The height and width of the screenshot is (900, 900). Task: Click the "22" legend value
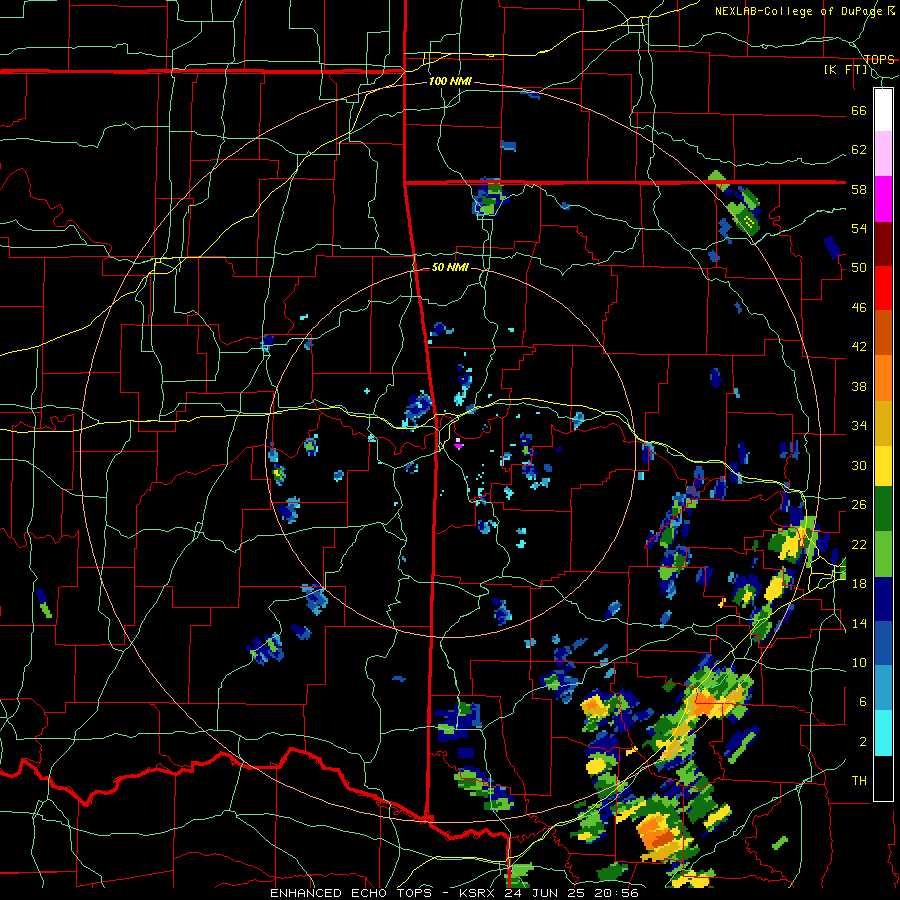[859, 545]
